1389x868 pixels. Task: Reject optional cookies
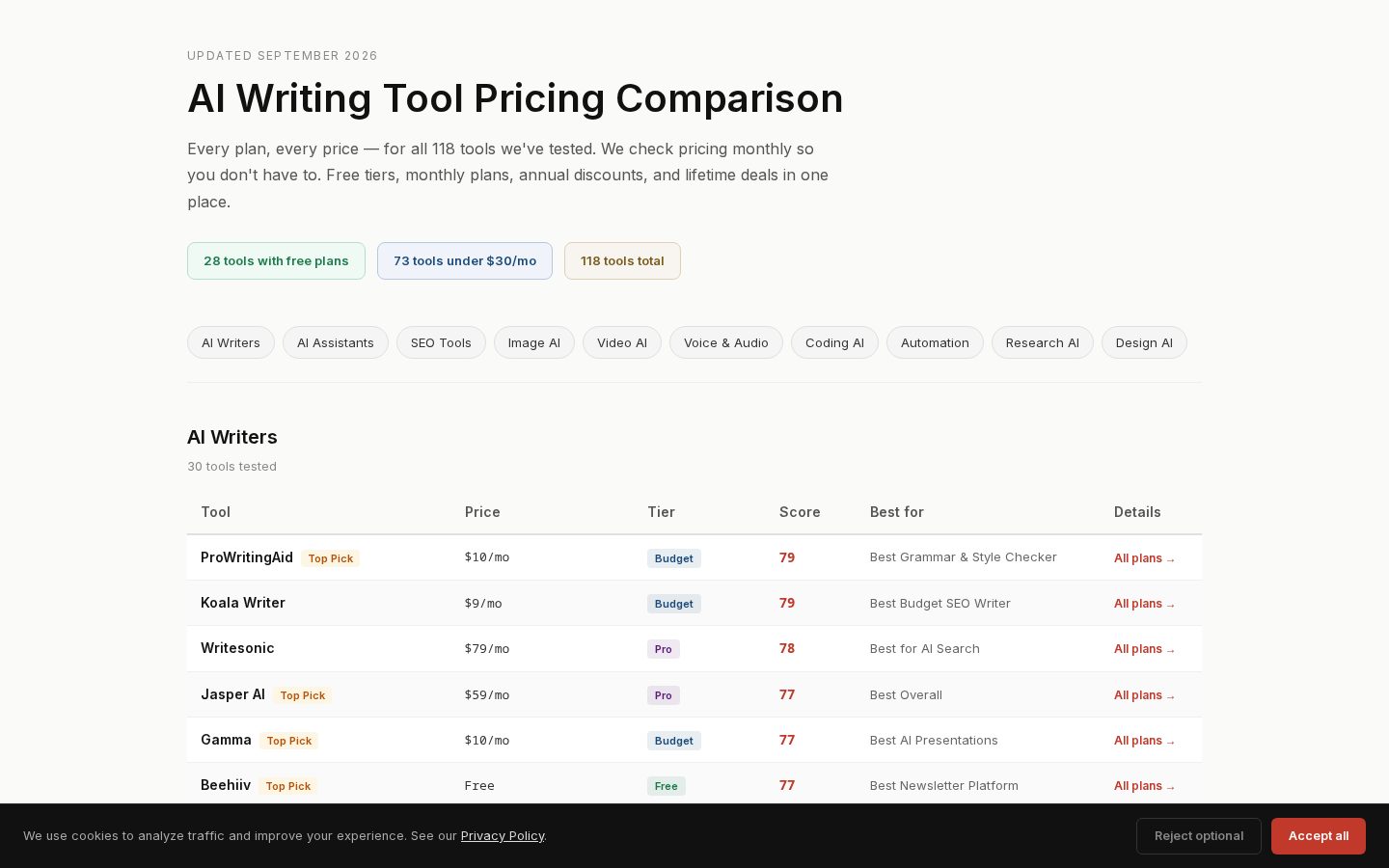(1199, 836)
